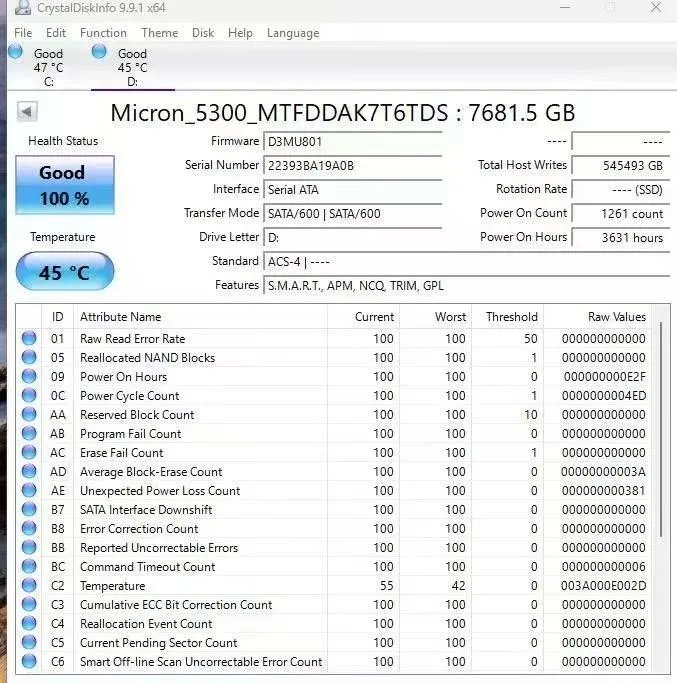Click status orb for Smart Off-line Scan row

click(x=29, y=661)
